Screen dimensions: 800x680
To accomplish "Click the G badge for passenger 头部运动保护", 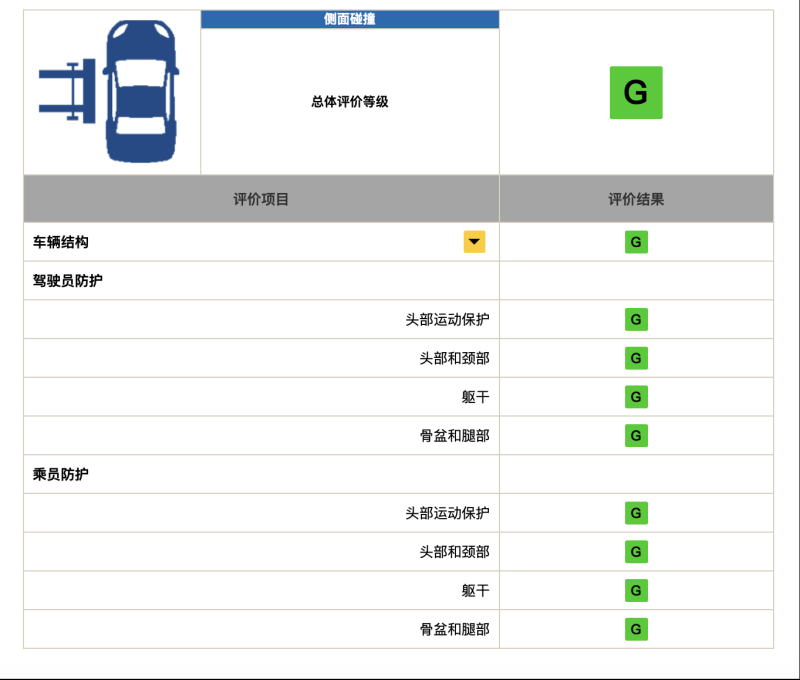I will click(x=636, y=513).
